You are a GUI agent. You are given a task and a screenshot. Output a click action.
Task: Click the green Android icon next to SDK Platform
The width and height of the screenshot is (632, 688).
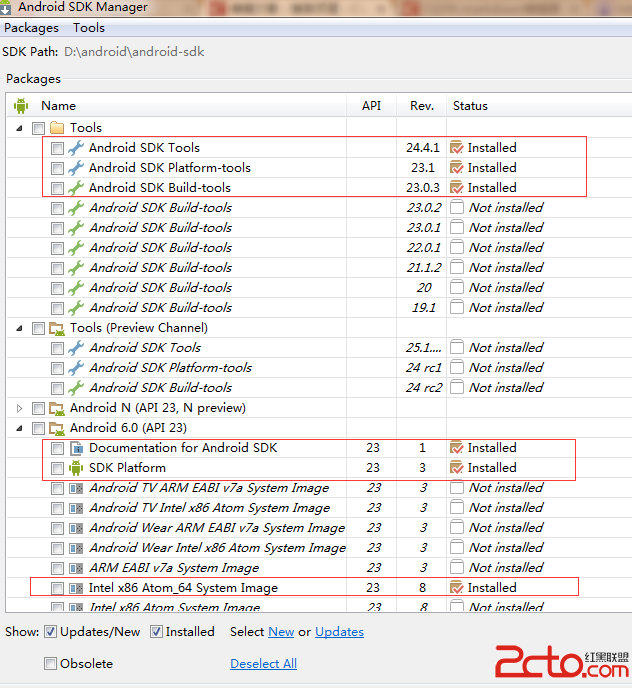tap(76, 468)
